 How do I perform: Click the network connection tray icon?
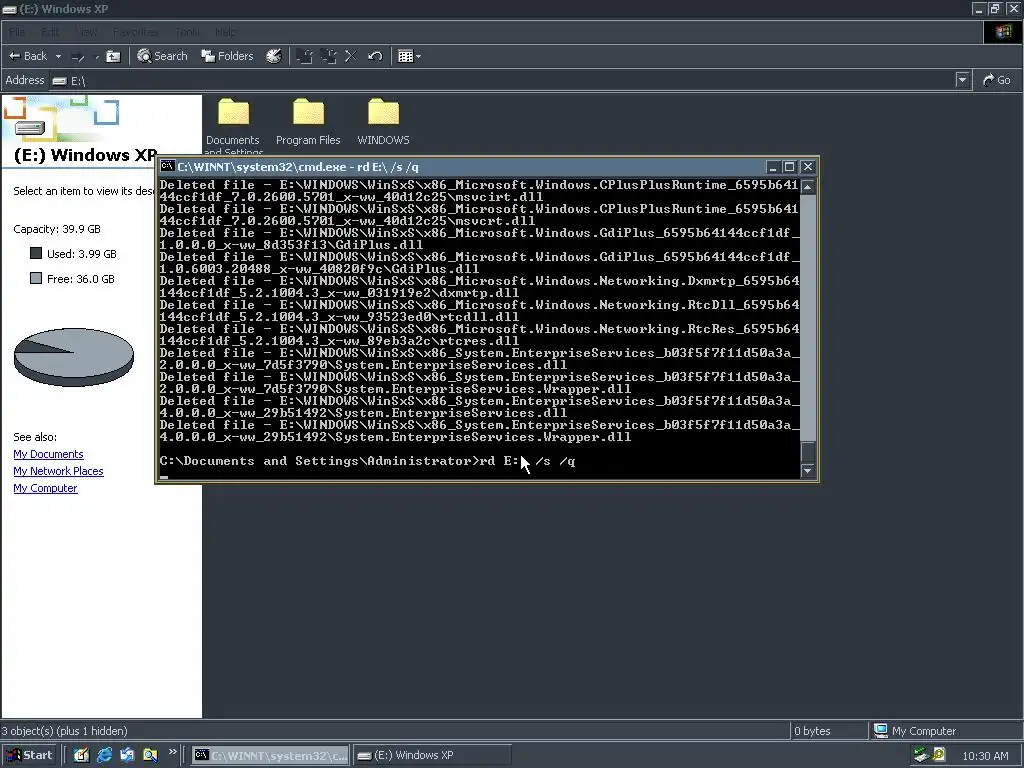coord(921,755)
